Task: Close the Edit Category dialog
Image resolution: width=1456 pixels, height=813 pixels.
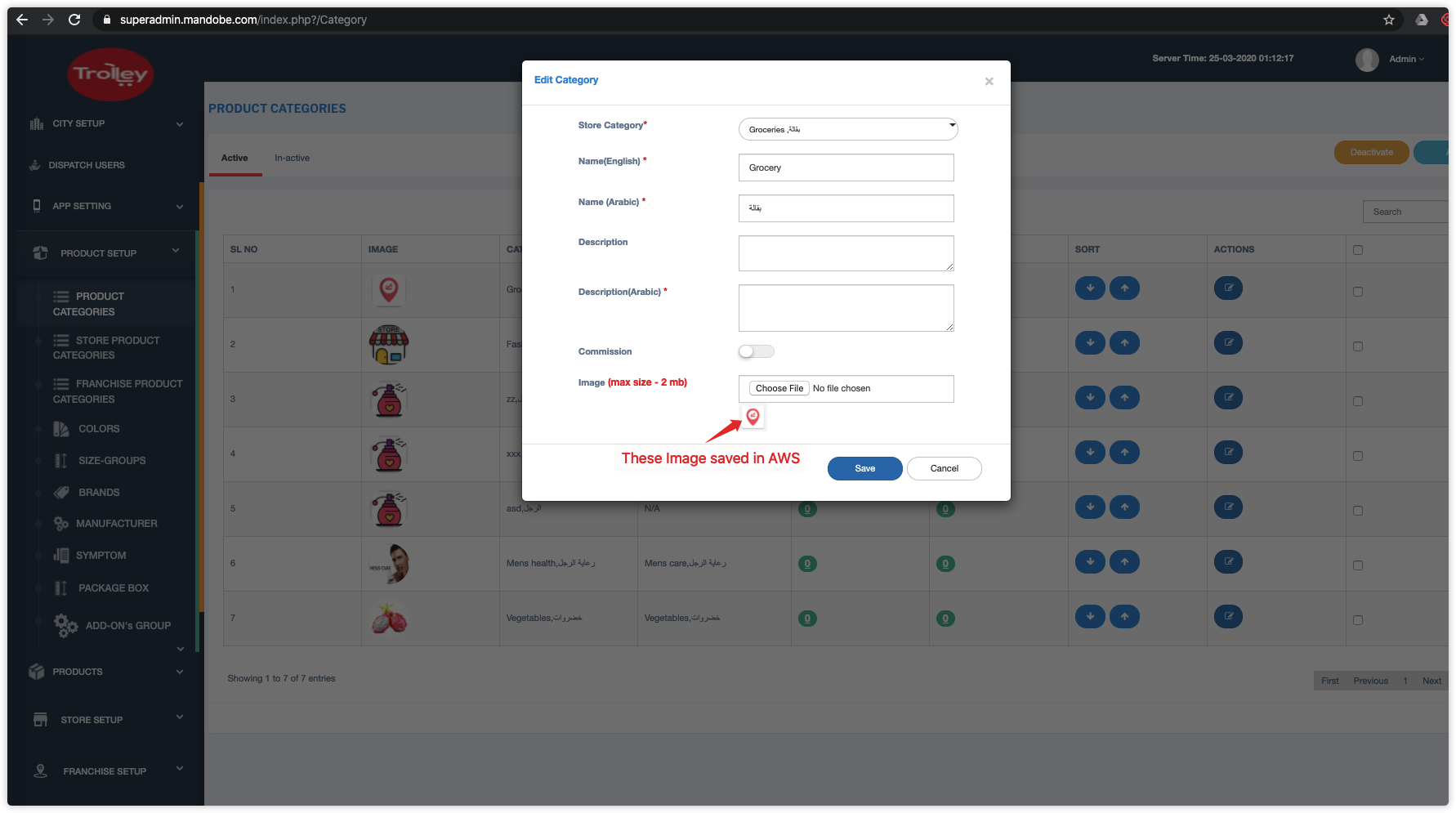Action: pyautogui.click(x=989, y=81)
